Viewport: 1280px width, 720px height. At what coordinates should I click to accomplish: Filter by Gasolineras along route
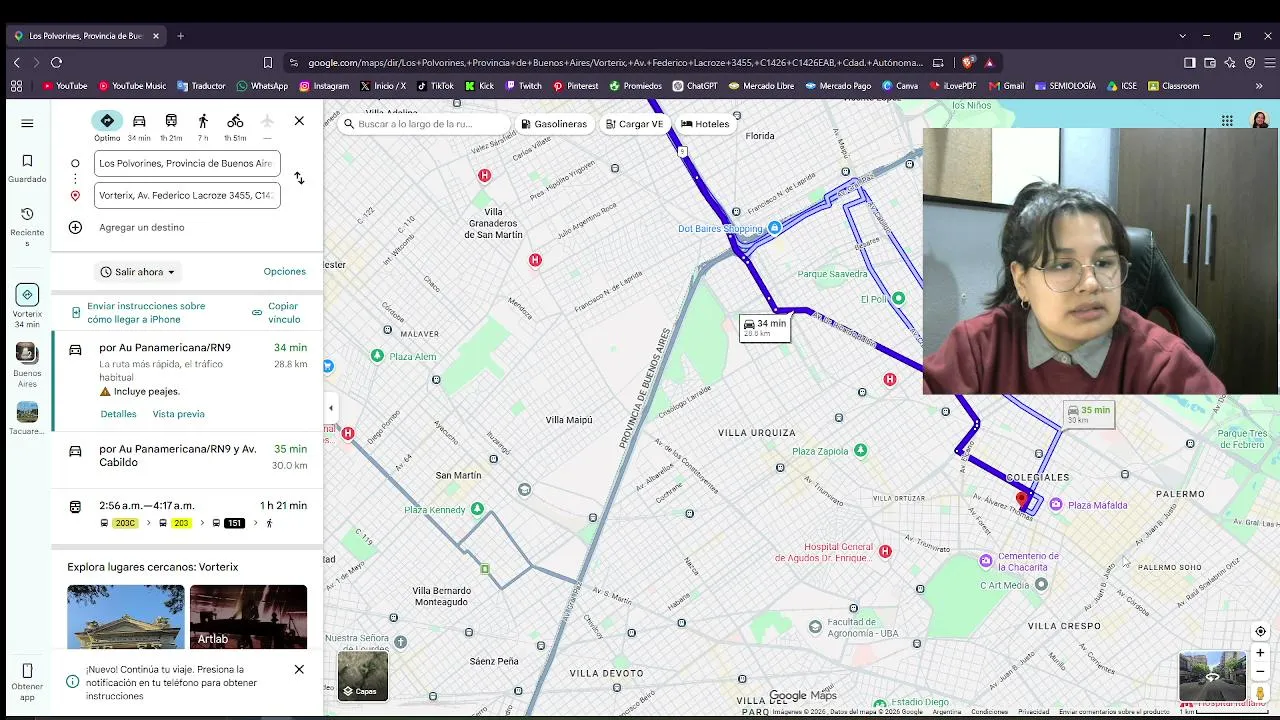coord(553,124)
